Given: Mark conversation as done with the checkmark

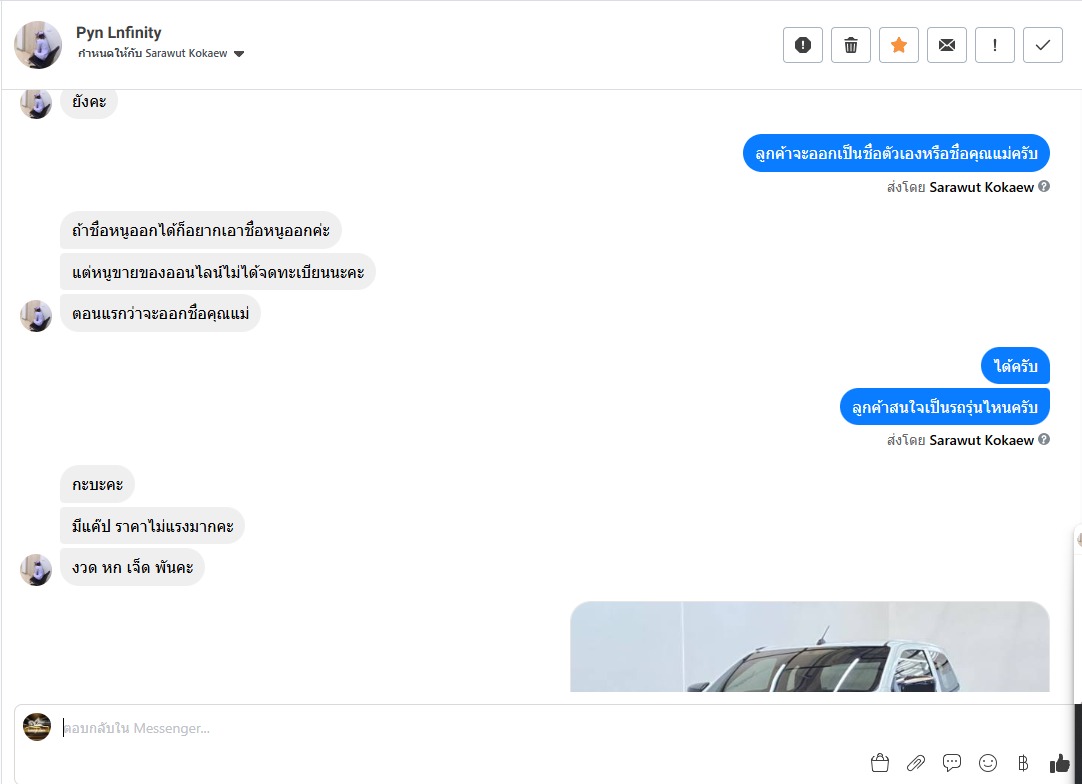Looking at the screenshot, I should tap(1043, 46).
